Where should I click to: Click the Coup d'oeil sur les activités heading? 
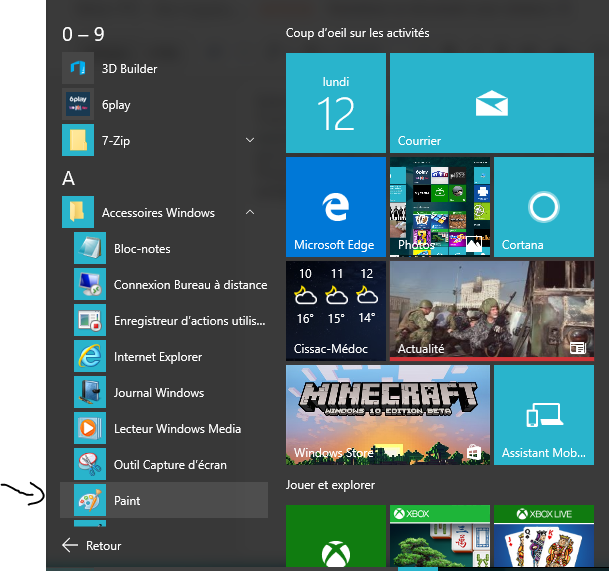pos(358,33)
